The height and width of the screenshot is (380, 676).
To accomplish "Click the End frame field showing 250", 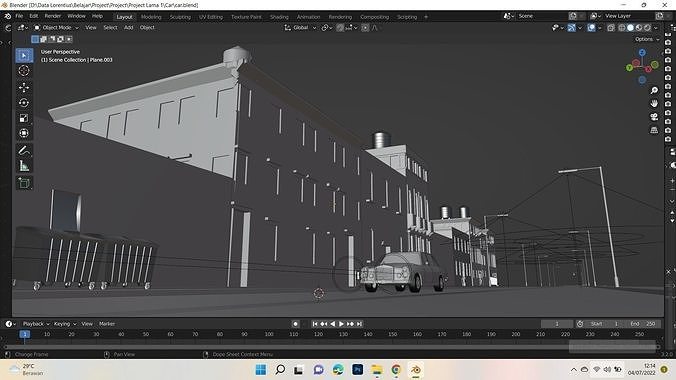I will tap(643, 324).
